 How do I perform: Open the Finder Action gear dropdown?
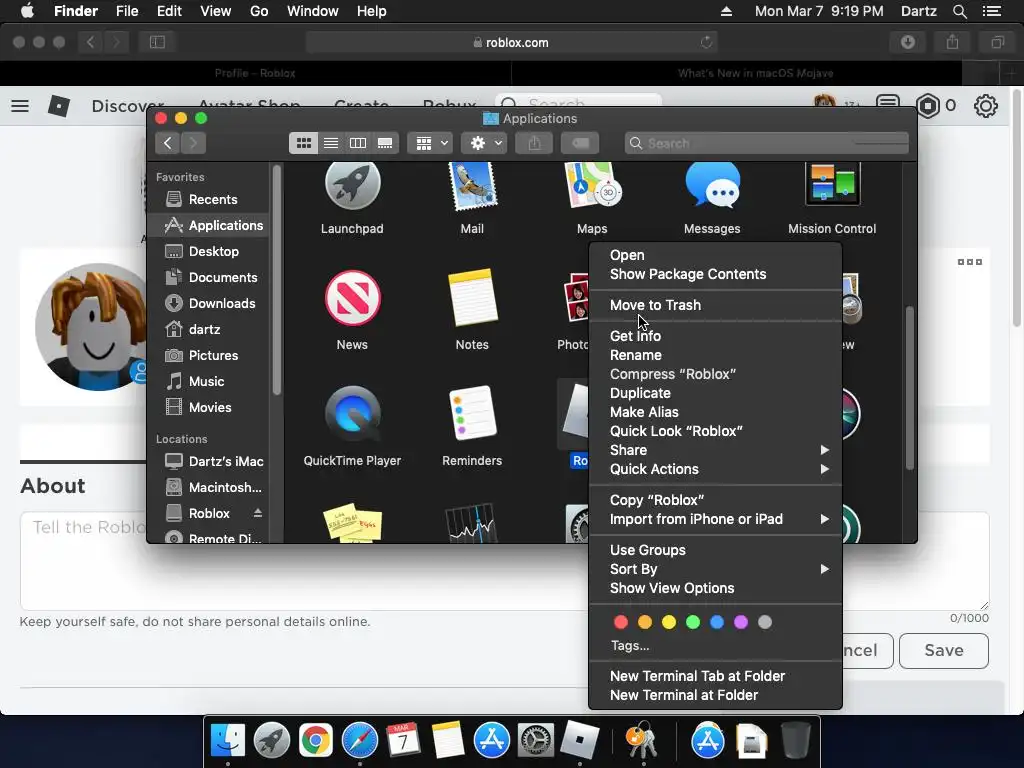tap(484, 143)
